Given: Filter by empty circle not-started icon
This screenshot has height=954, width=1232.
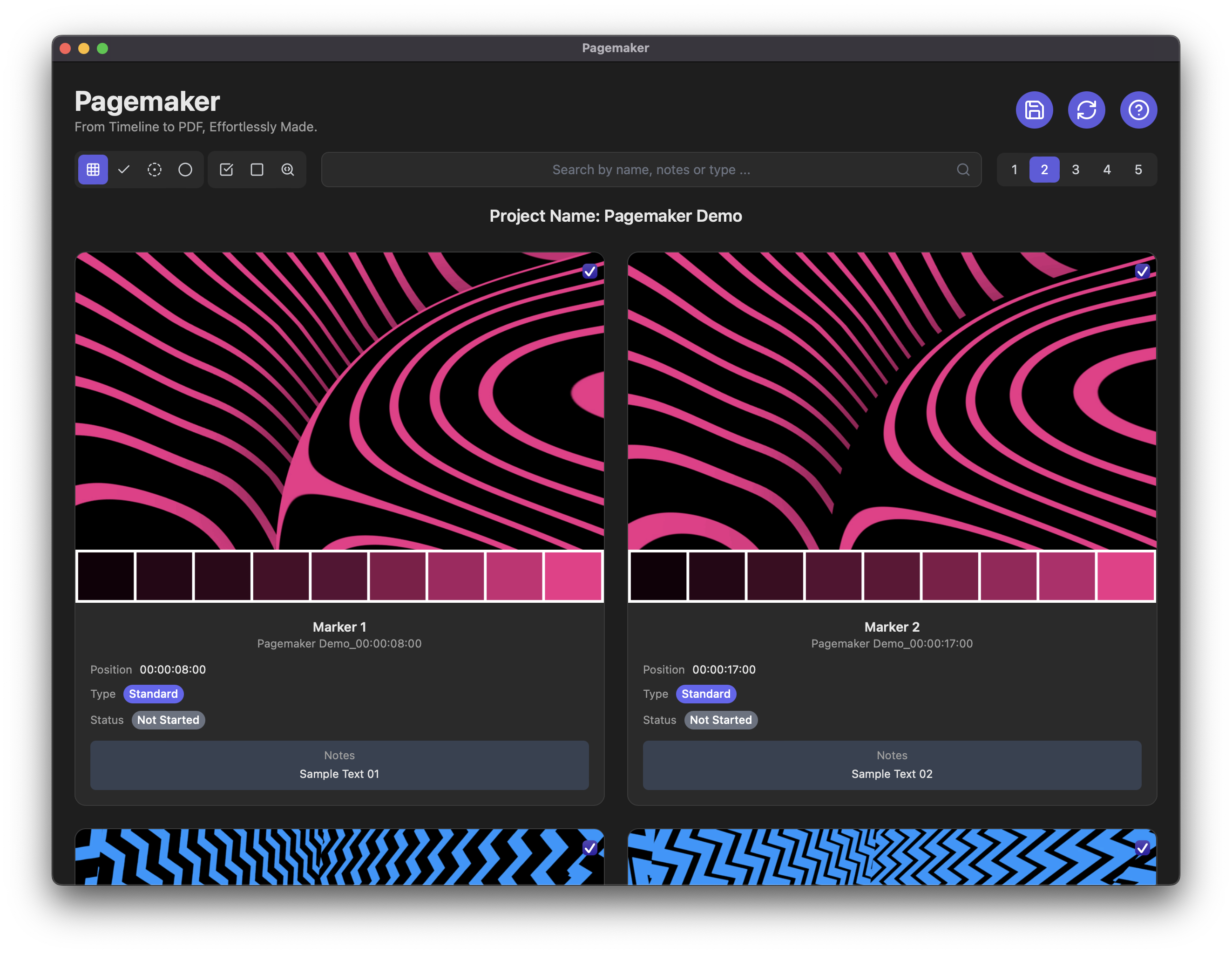Looking at the screenshot, I should 185,170.
